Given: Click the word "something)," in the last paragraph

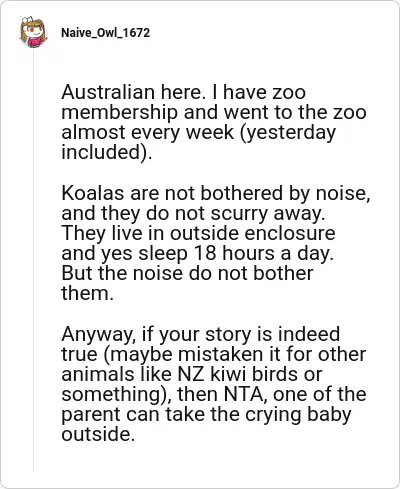Looking at the screenshot, I should pos(117,395).
